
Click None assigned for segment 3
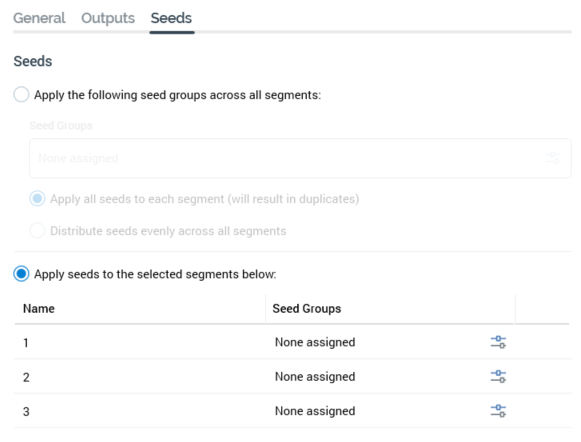click(x=315, y=411)
